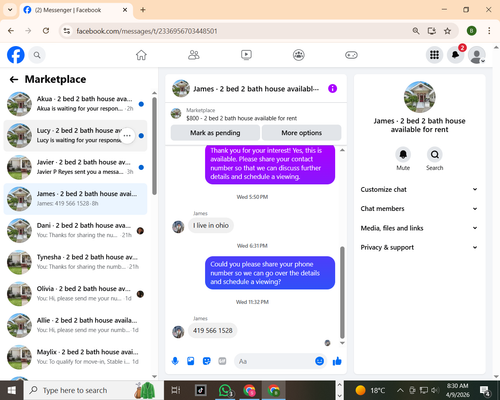Open the Gaming controller icon
Viewport: 500px width, 400px height.
click(351, 55)
